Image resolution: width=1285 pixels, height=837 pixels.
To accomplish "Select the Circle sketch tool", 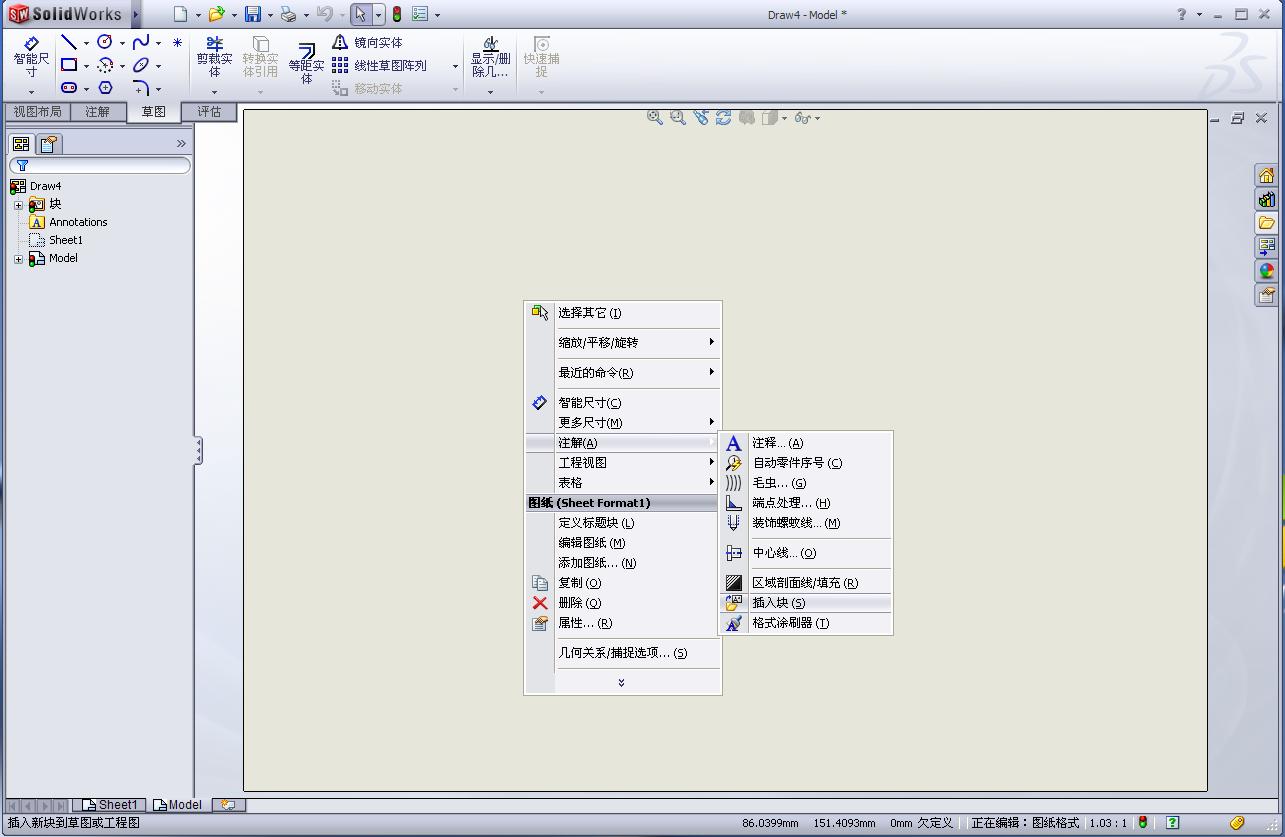I will tap(105, 42).
